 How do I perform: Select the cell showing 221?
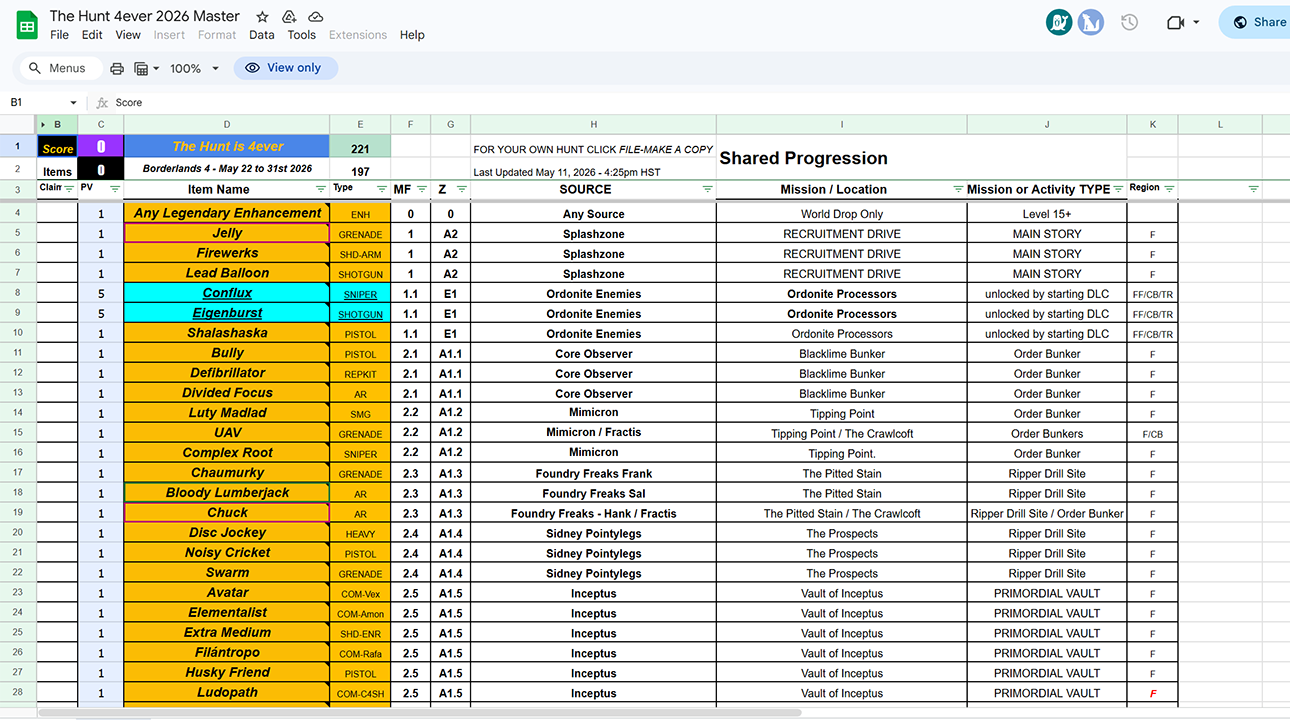[x=360, y=147]
